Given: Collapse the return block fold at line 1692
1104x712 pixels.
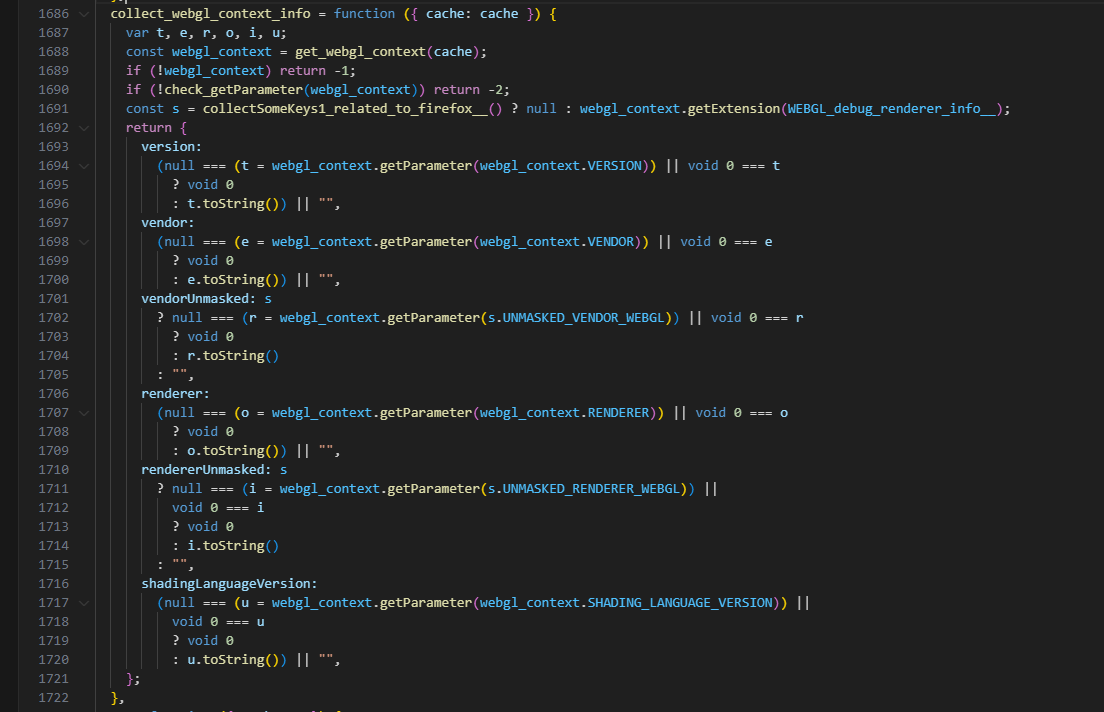Looking at the screenshot, I should click(84, 128).
